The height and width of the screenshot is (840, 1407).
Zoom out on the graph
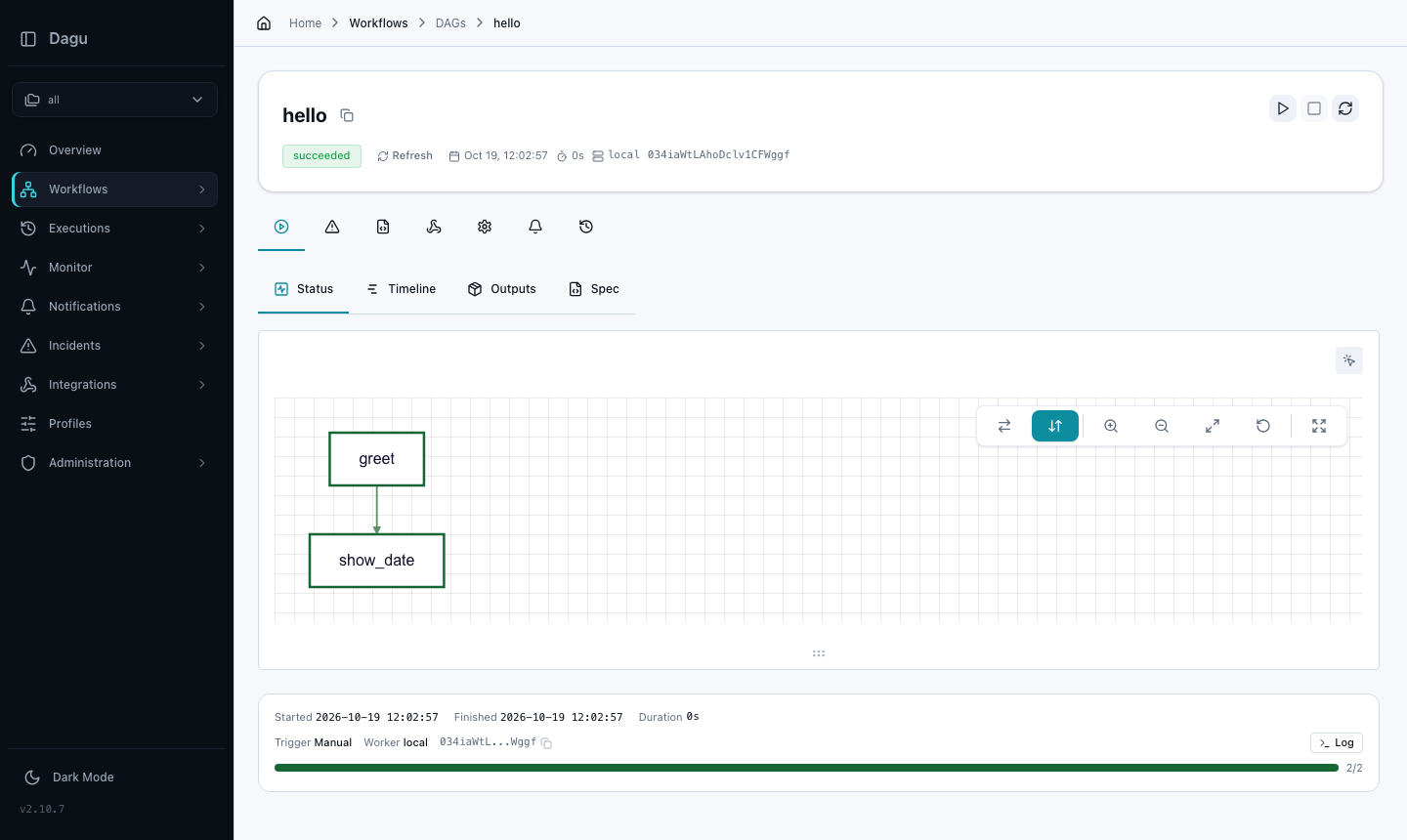click(1162, 426)
